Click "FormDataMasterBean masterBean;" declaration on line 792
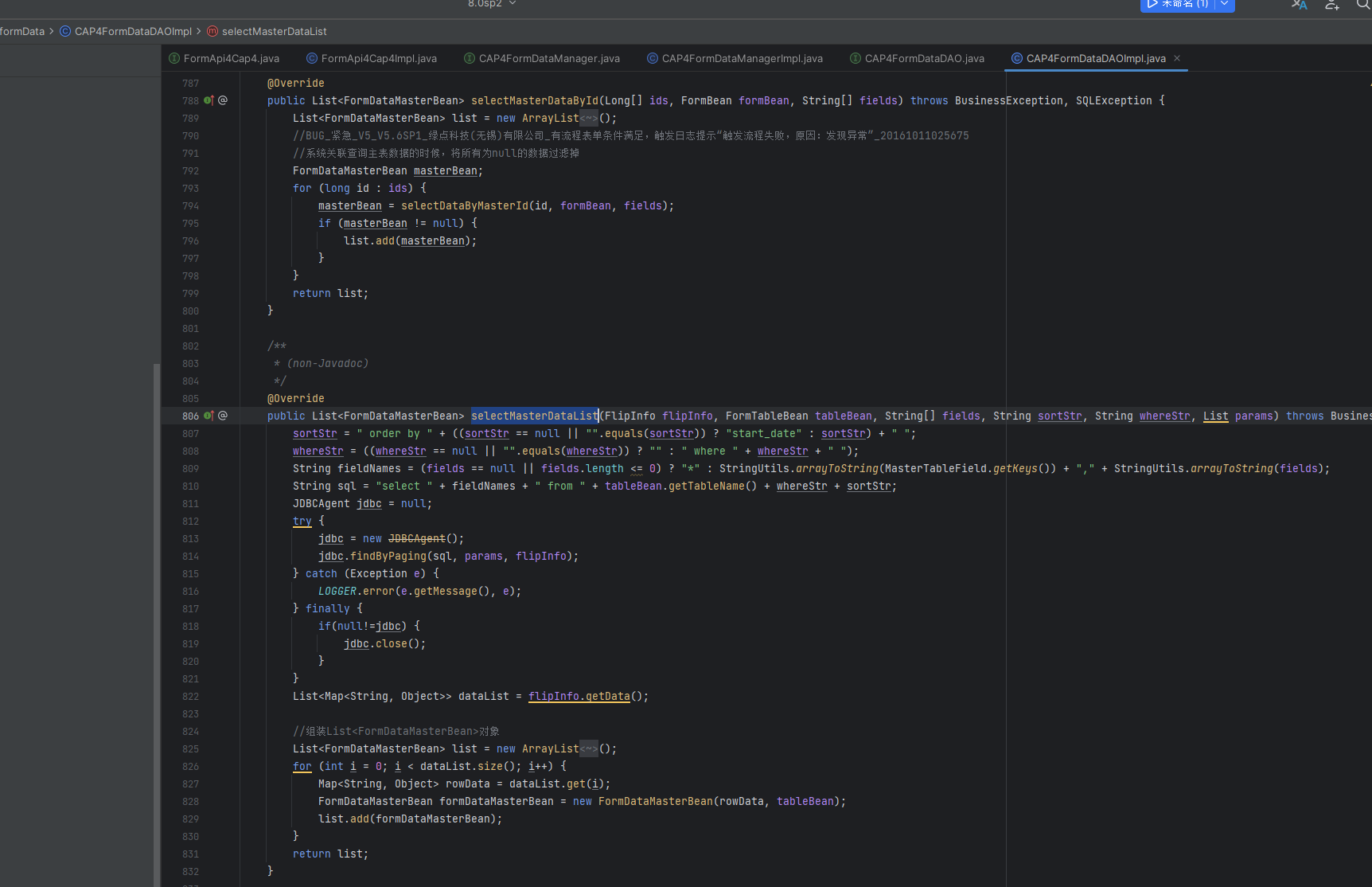Screen dimensions: 1372x887 coord(388,170)
